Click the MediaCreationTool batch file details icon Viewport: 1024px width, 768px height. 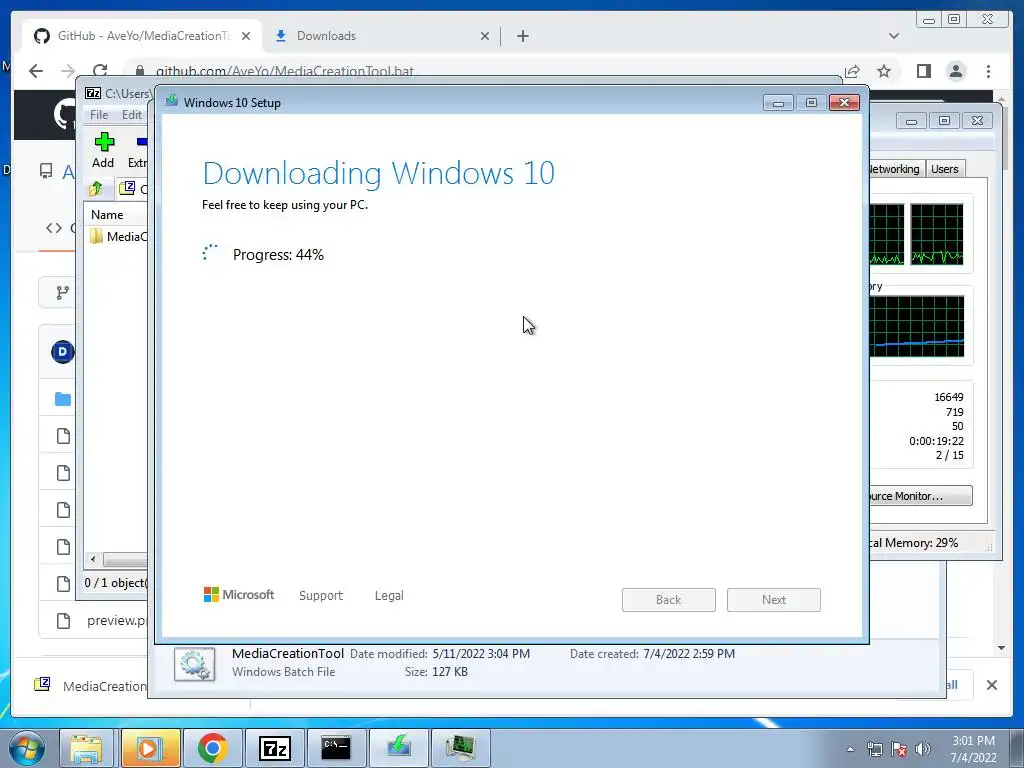195,664
